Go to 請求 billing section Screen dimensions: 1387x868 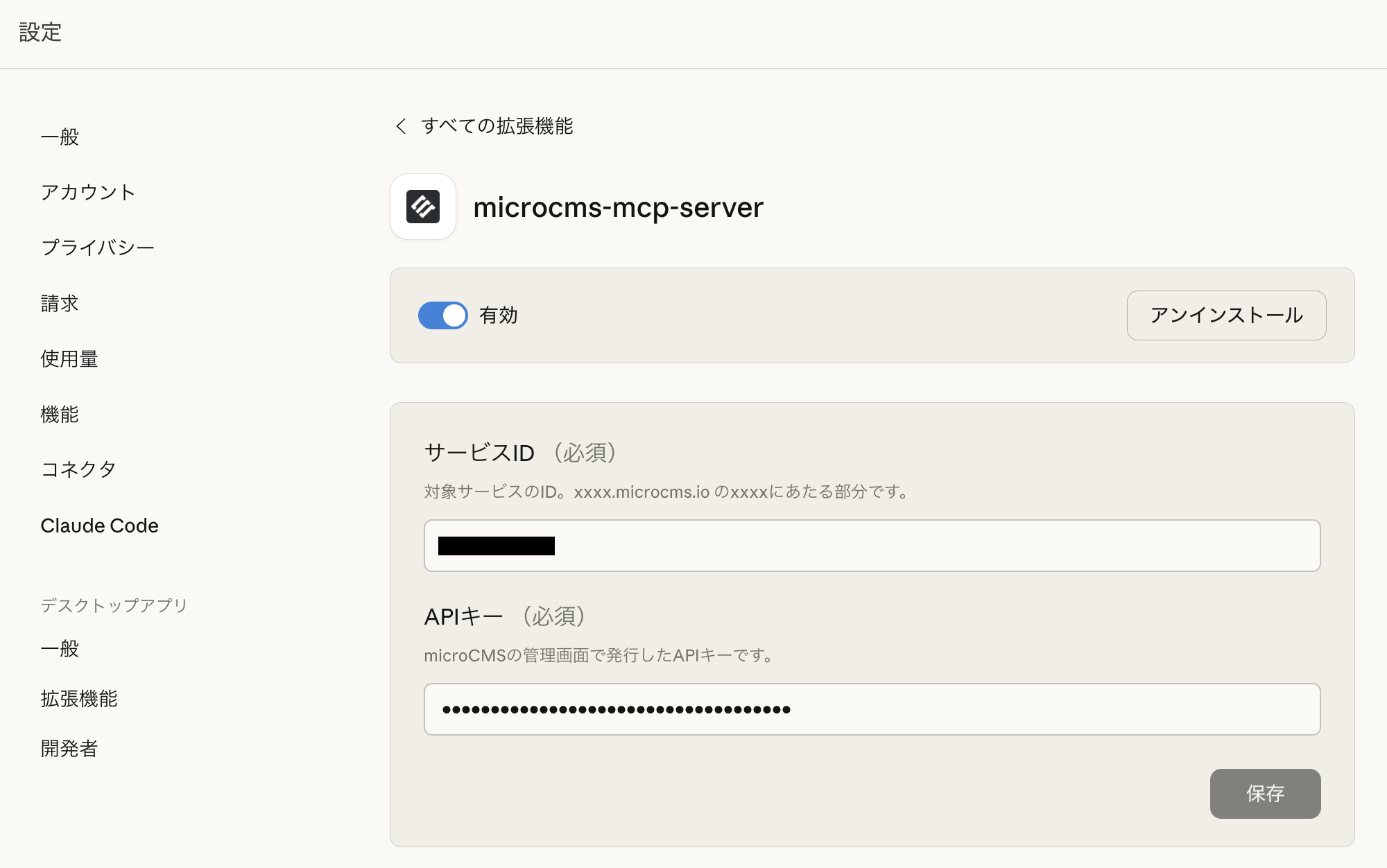click(60, 303)
